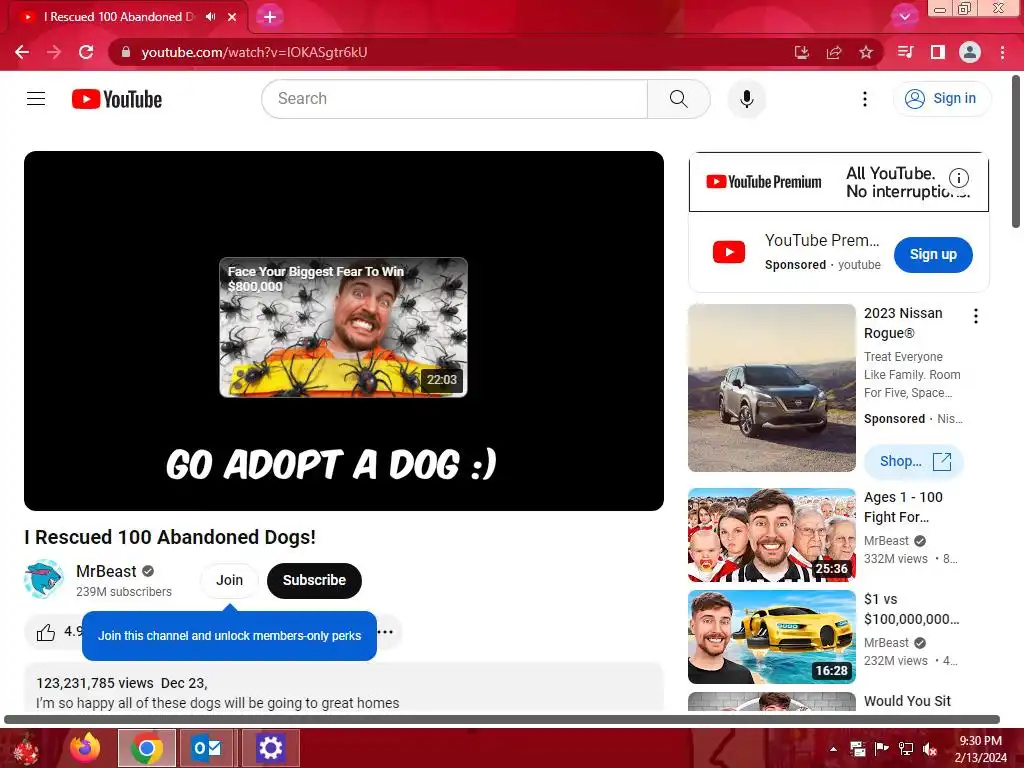Click the install app icon in address bar
This screenshot has width=1024, height=768.
(801, 52)
